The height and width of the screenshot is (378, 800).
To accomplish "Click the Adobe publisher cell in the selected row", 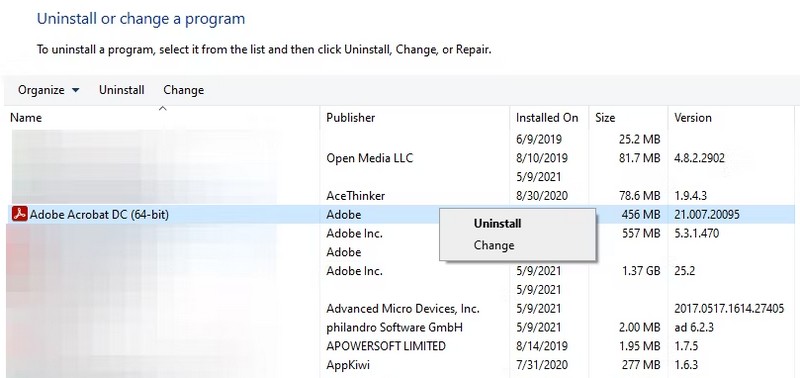I will click(x=343, y=215).
